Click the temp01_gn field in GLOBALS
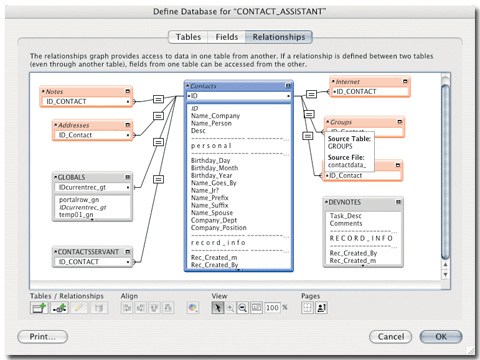The width and height of the screenshot is (480, 360). 76,215
